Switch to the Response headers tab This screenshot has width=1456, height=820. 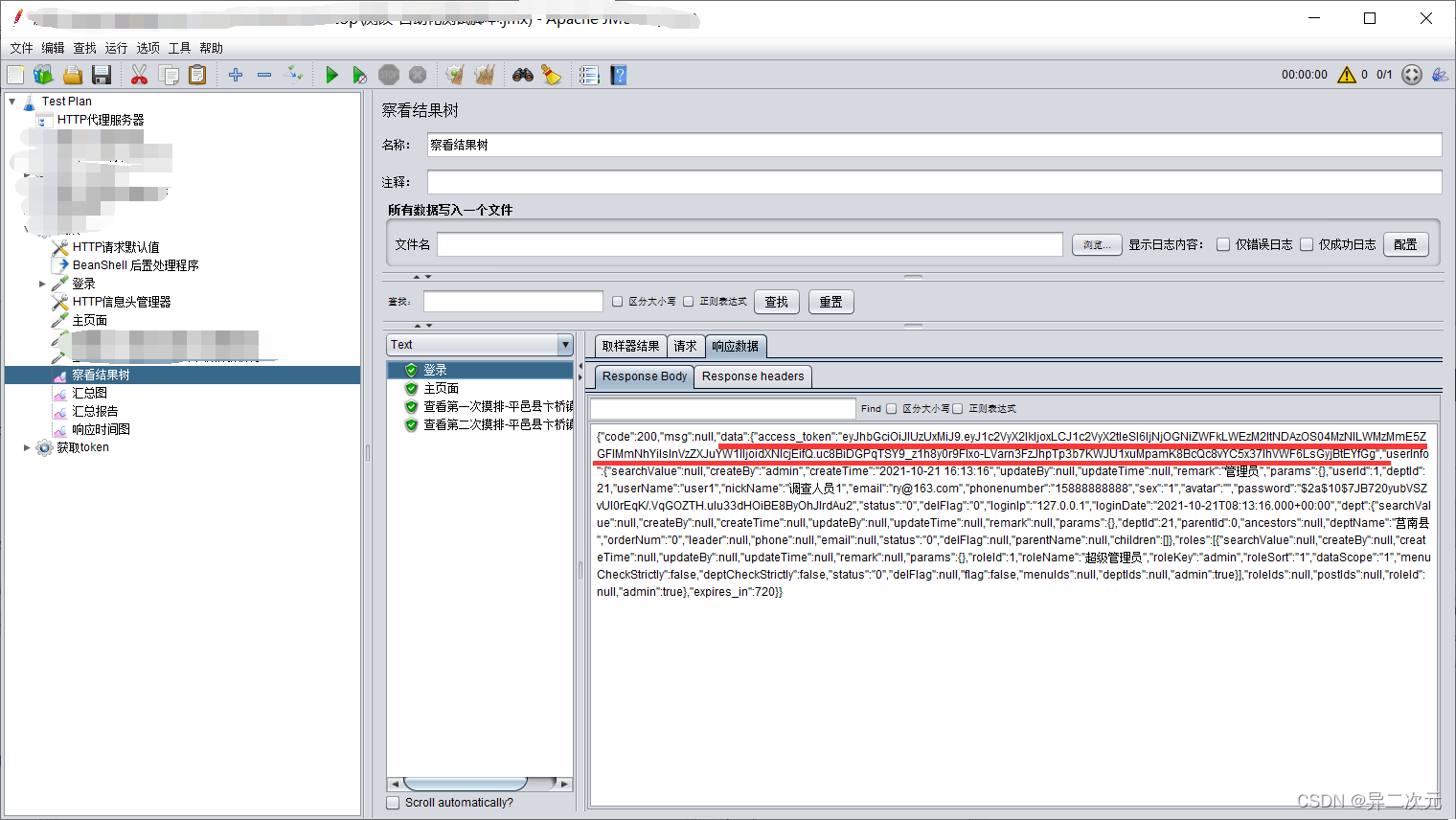753,376
